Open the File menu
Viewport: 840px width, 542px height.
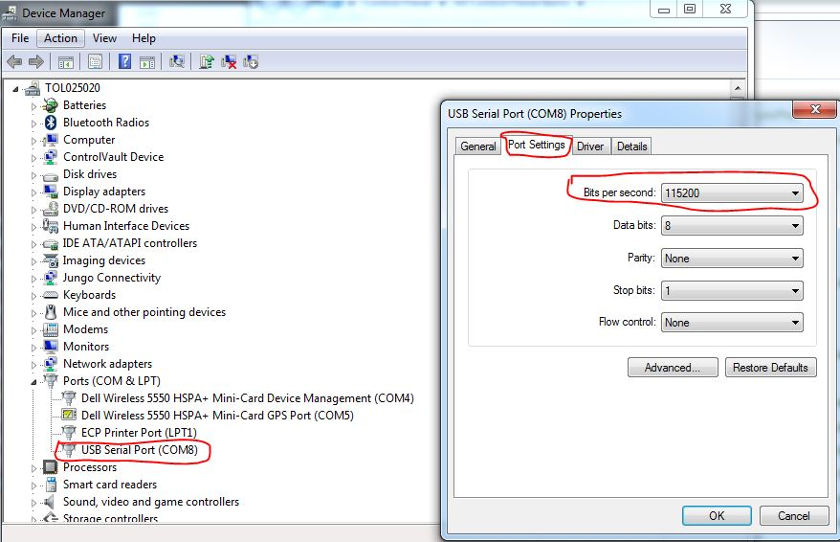coord(20,39)
